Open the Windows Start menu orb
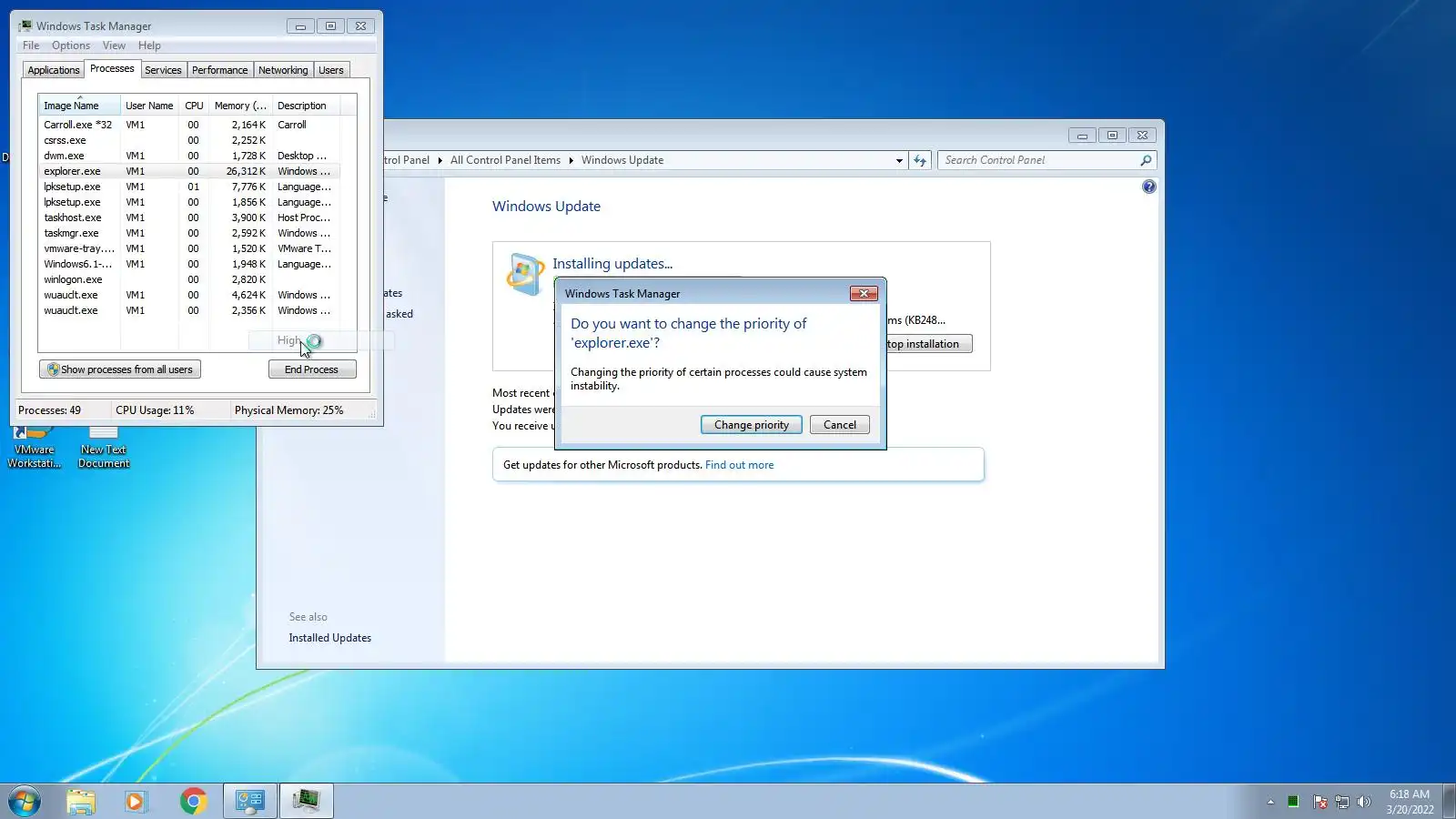1456x819 pixels. [x=25, y=801]
